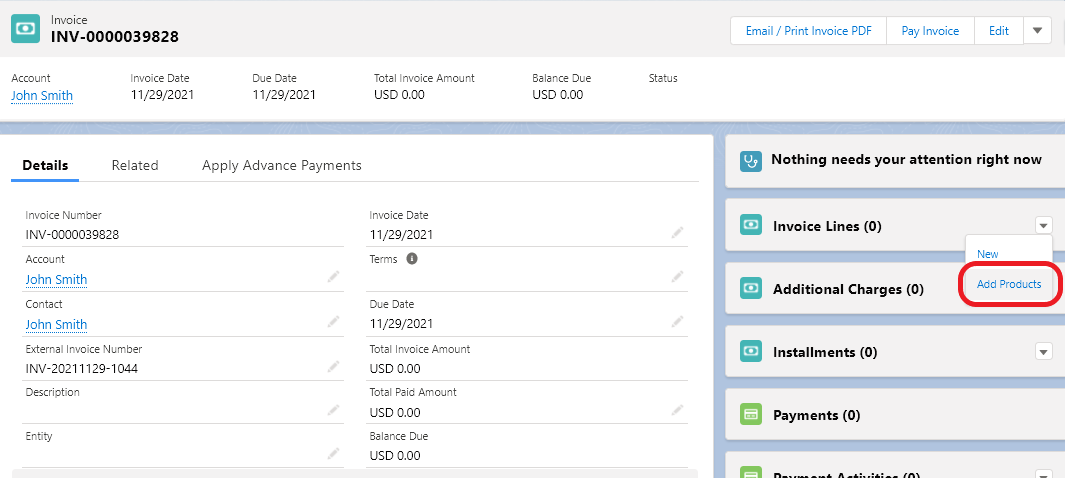Click the Pay Invoice button

[x=930, y=31]
